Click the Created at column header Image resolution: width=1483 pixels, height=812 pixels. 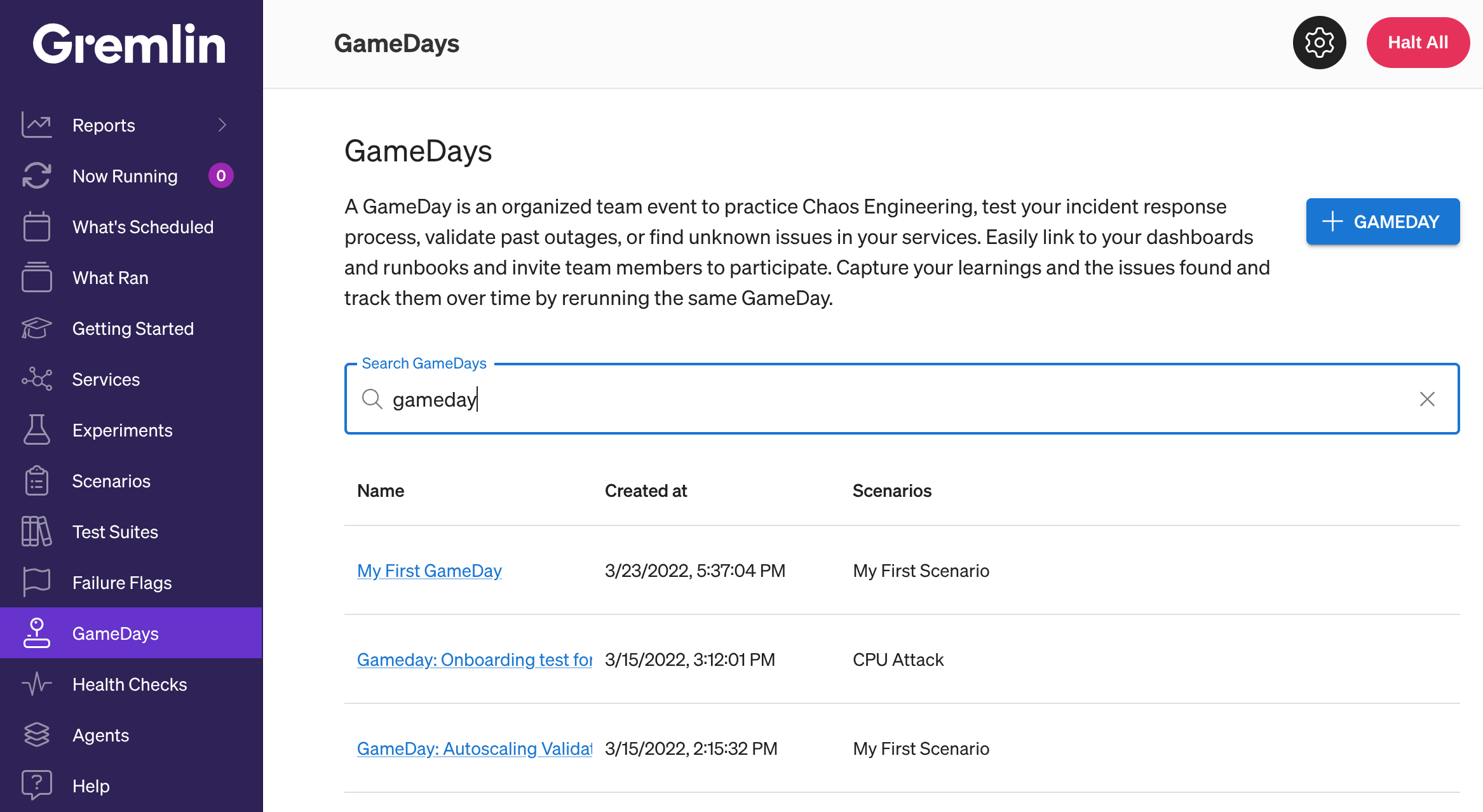[x=646, y=491]
